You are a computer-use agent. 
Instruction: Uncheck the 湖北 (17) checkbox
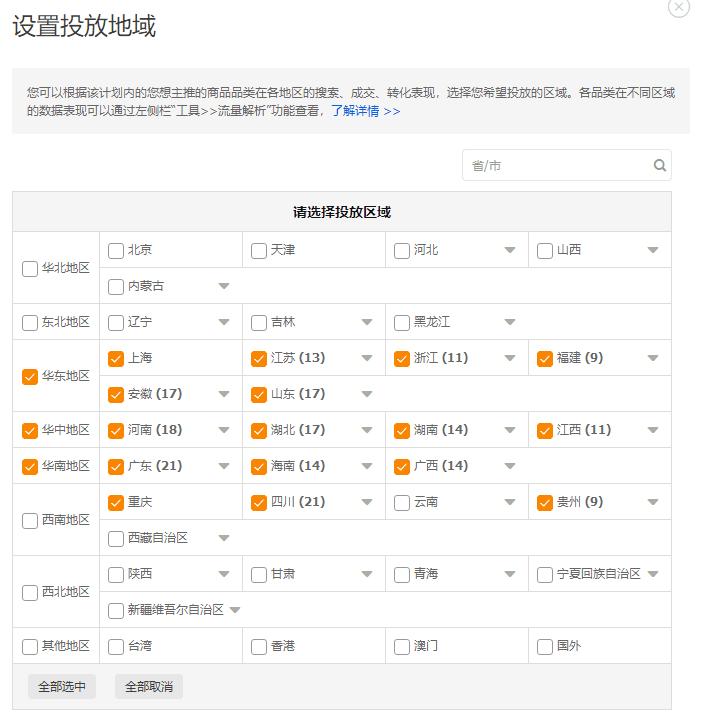pyautogui.click(x=259, y=430)
